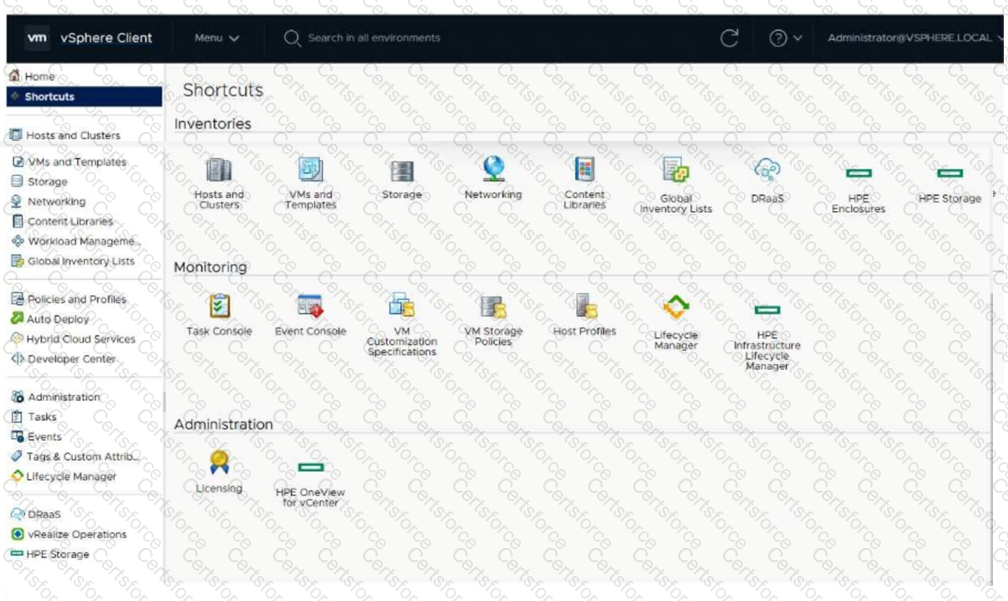Select Home in the left navigation
Viewport: 1008px width, 601px height.
coord(40,76)
